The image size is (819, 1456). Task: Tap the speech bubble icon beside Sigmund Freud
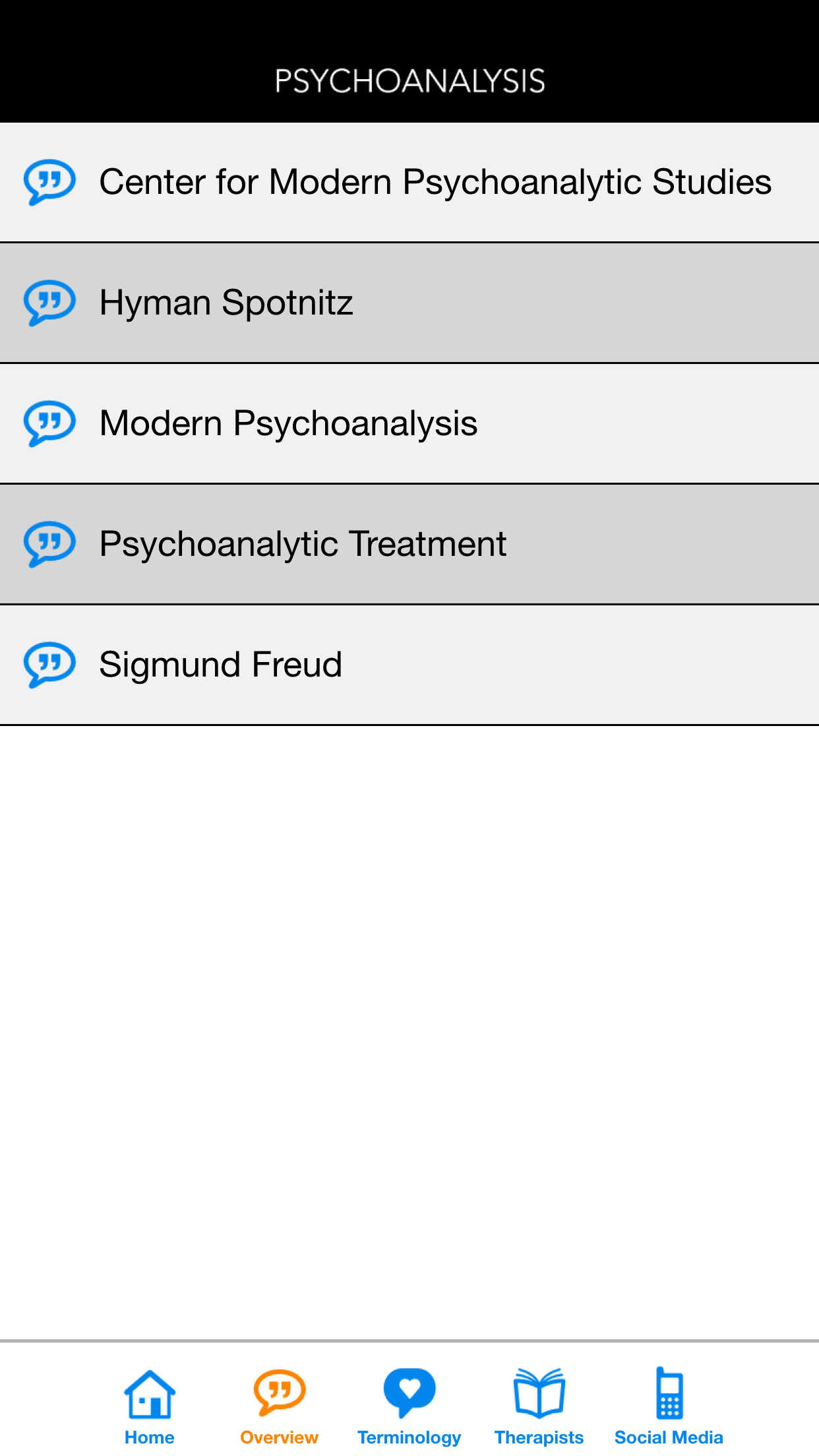[x=49, y=664]
